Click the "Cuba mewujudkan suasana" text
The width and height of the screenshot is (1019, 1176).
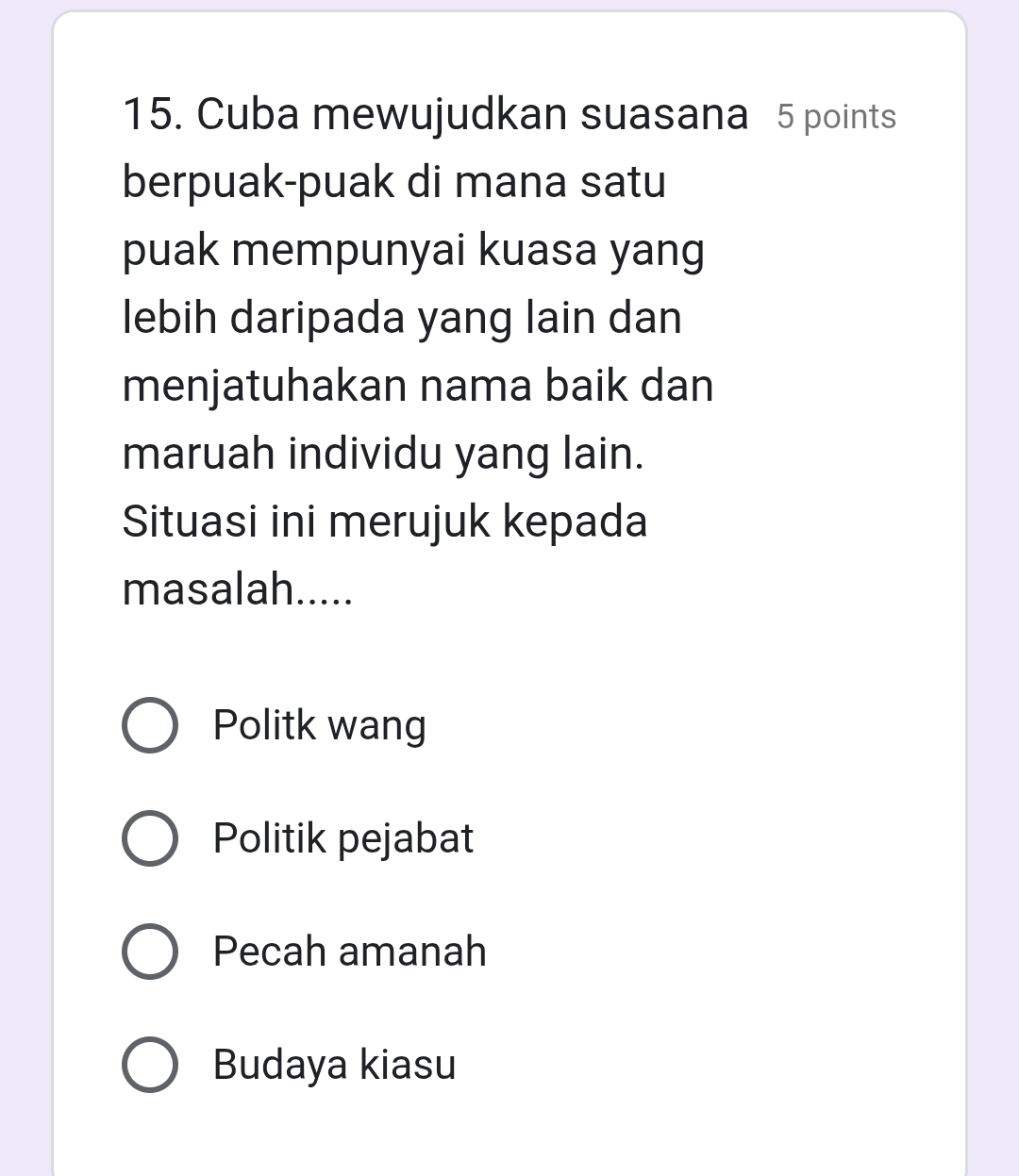(x=473, y=115)
